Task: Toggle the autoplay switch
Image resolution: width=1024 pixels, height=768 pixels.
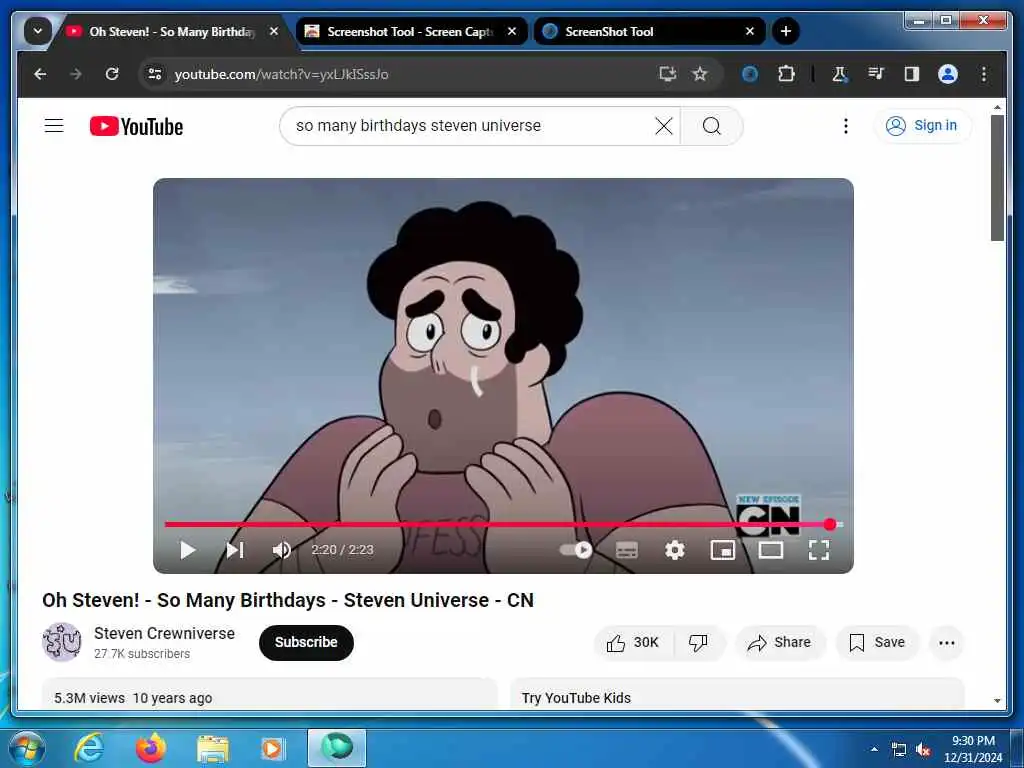Action: 576,550
